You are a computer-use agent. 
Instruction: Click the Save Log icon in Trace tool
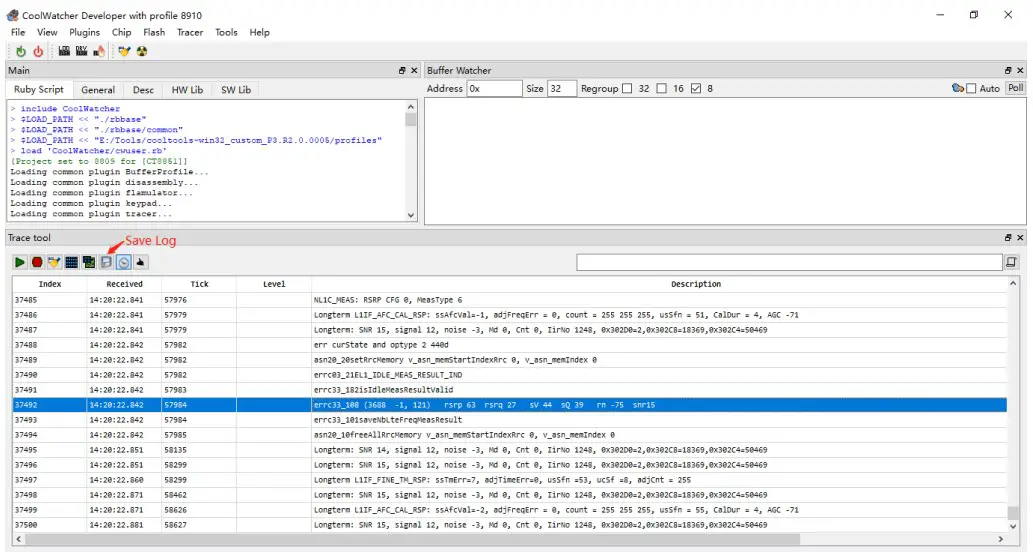click(x=106, y=262)
